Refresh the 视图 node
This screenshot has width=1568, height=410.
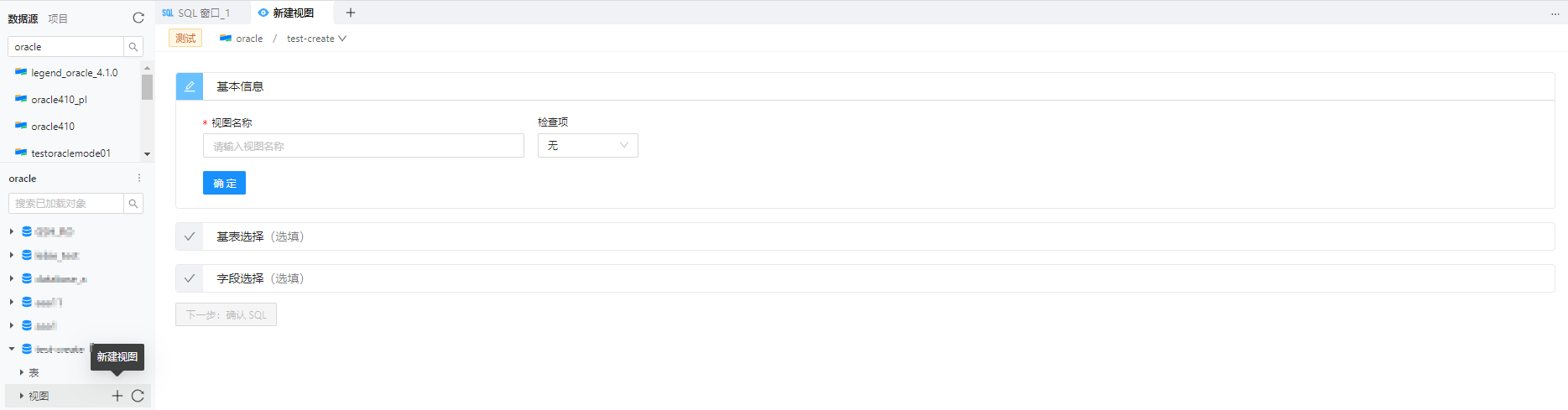click(138, 396)
